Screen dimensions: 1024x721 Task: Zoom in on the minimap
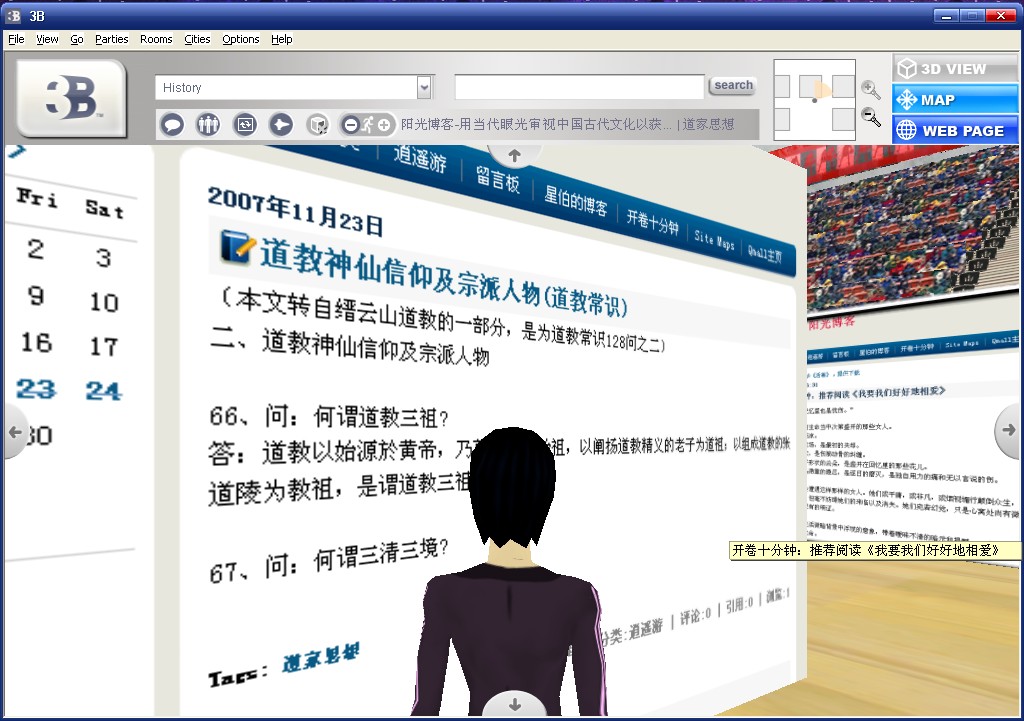(871, 89)
